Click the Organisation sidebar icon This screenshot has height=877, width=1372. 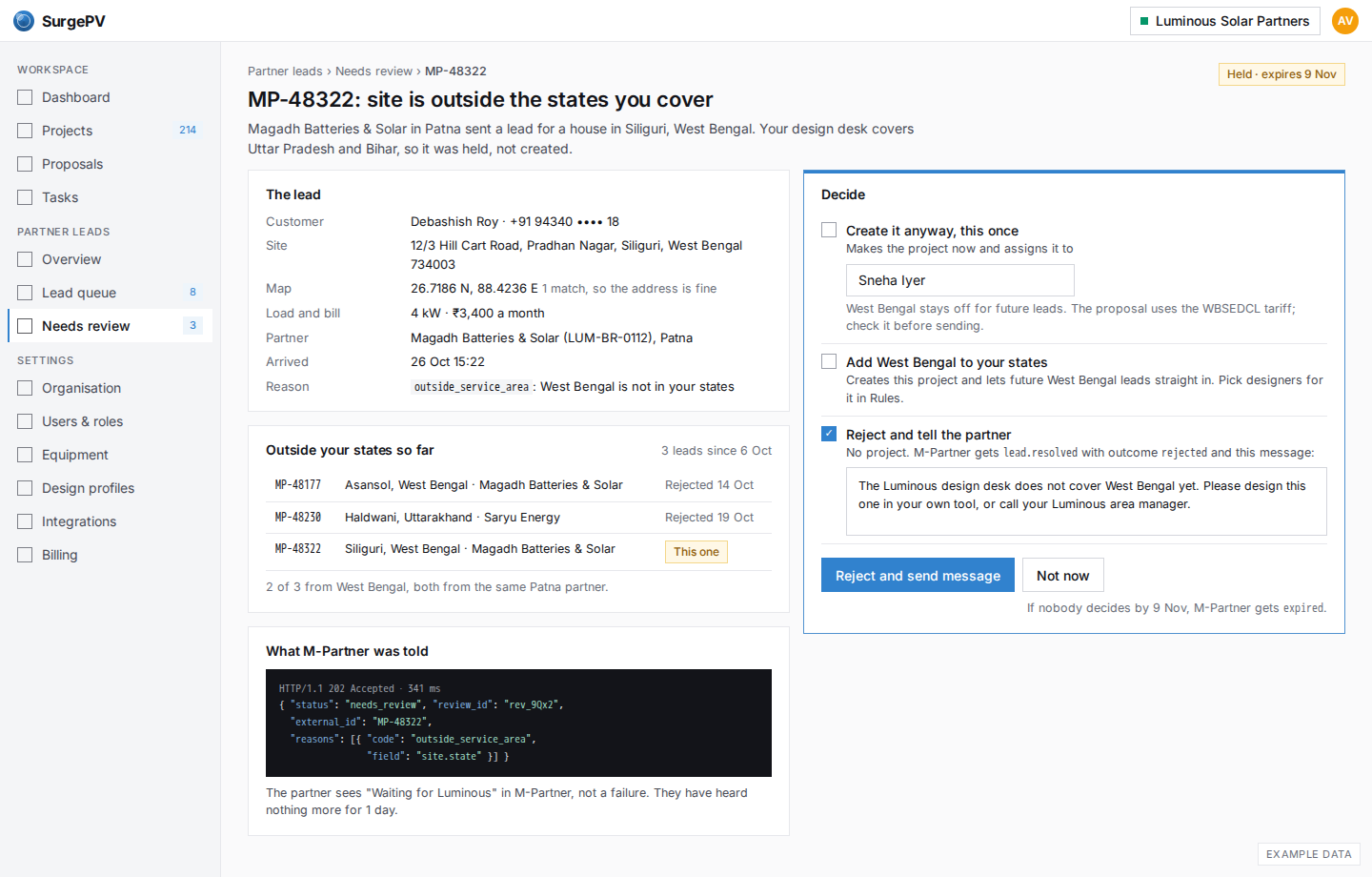click(x=25, y=388)
